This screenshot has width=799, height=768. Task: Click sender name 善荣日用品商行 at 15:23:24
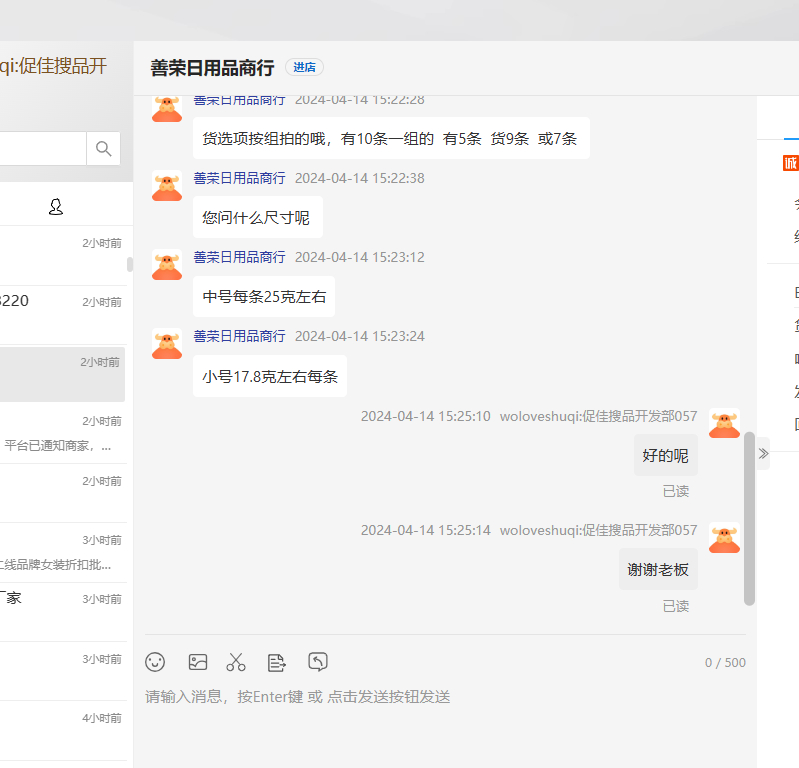tap(239, 336)
